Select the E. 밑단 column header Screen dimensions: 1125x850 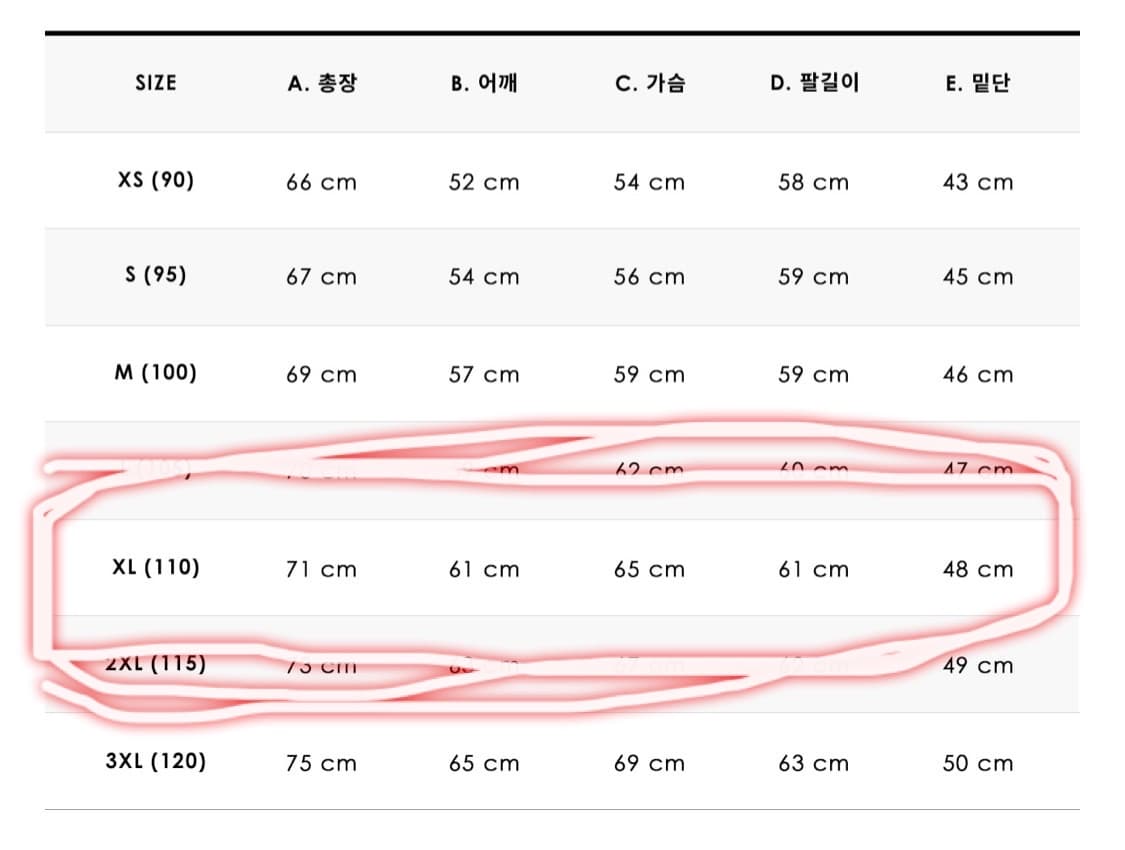point(977,84)
